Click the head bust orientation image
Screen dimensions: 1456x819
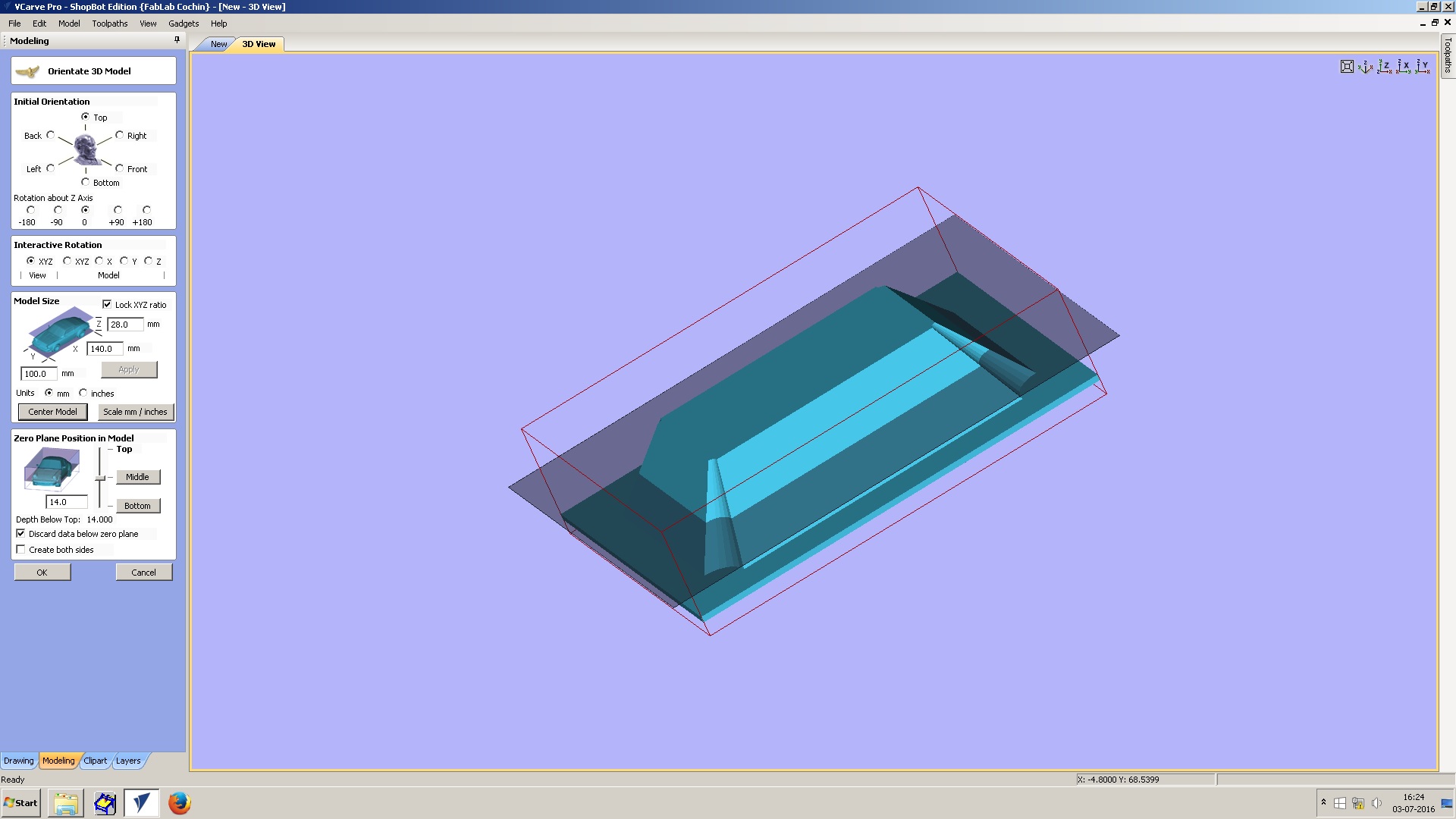[85, 150]
